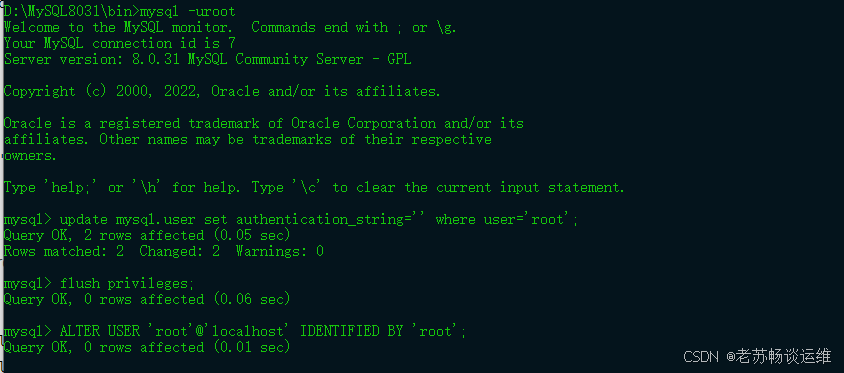Click the IDENTIFIED BY 'root' text
Screen dimensions: 844x373
point(383,332)
